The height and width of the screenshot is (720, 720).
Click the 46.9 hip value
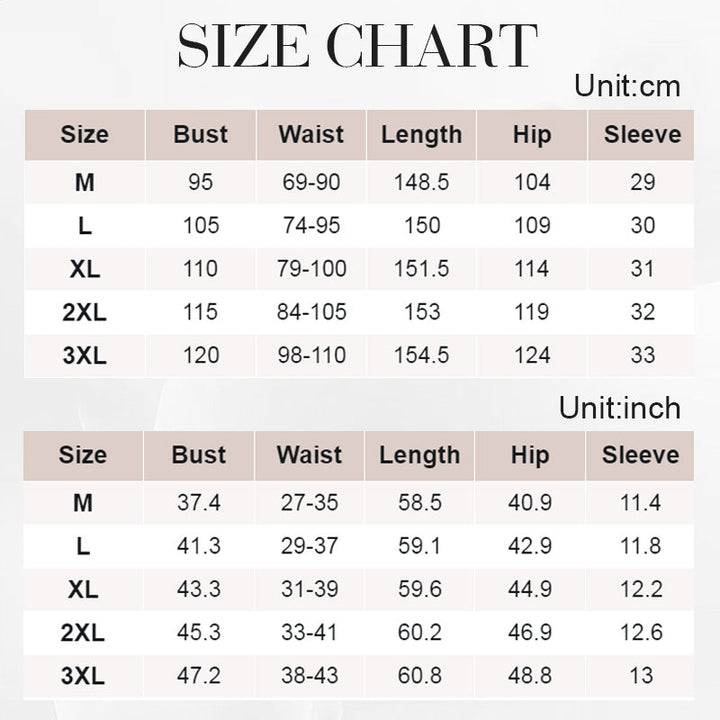pyautogui.click(x=530, y=633)
